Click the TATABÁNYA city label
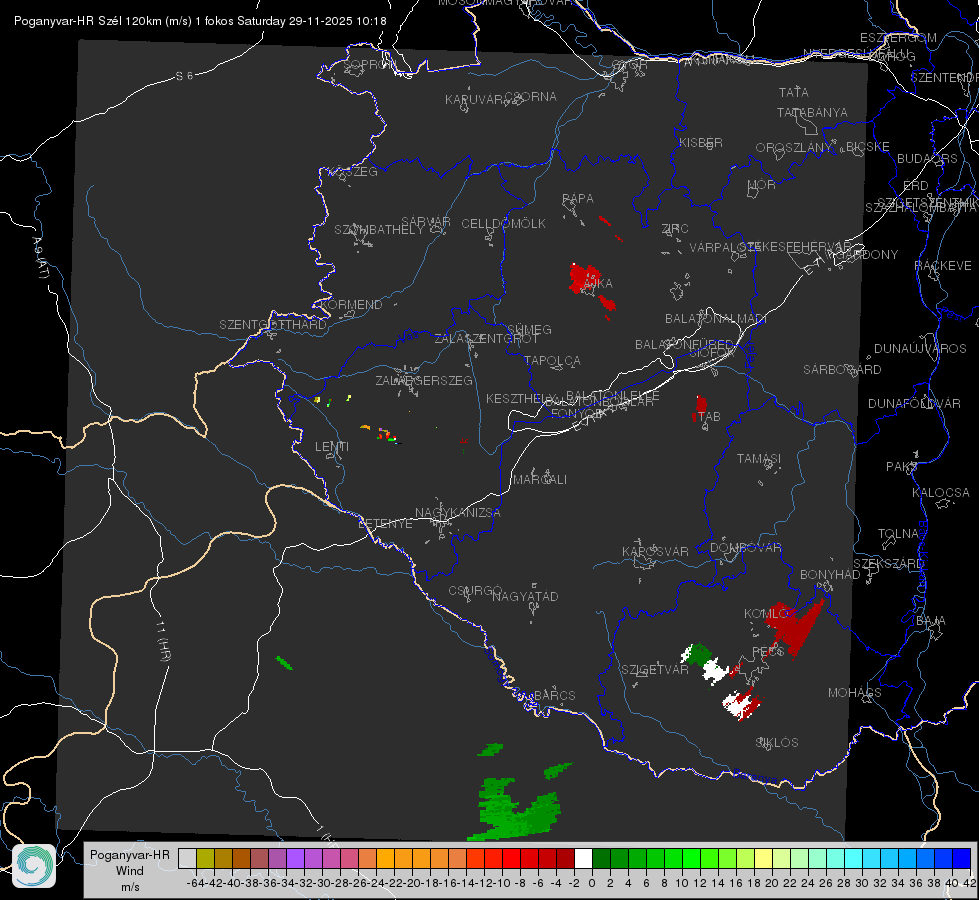The height and width of the screenshot is (900, 979). [812, 113]
